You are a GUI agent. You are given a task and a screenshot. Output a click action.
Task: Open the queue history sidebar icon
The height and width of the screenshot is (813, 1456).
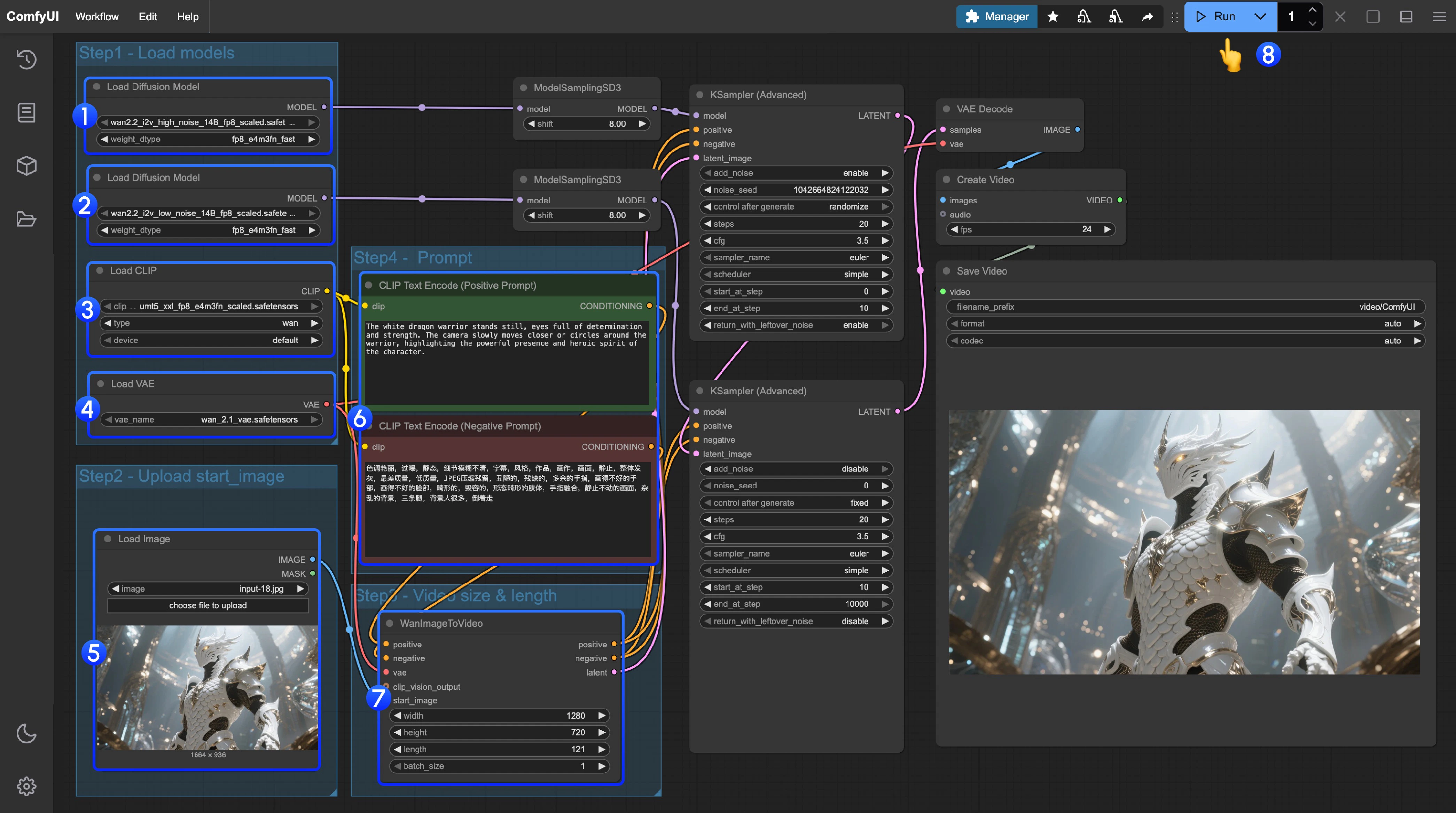point(26,59)
